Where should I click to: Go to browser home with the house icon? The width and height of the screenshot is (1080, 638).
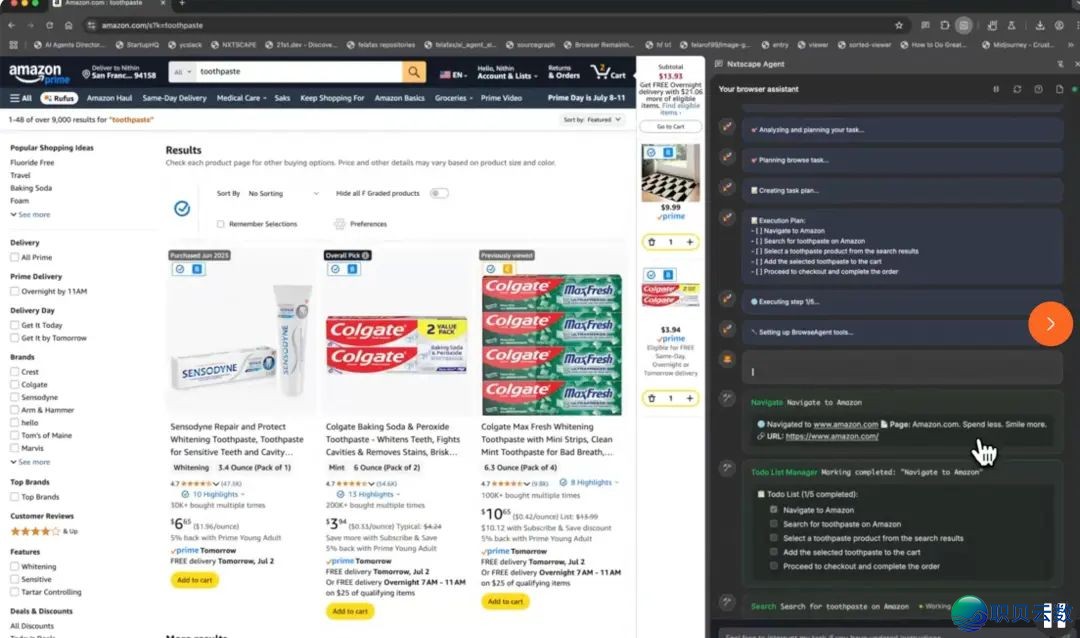click(x=68, y=25)
